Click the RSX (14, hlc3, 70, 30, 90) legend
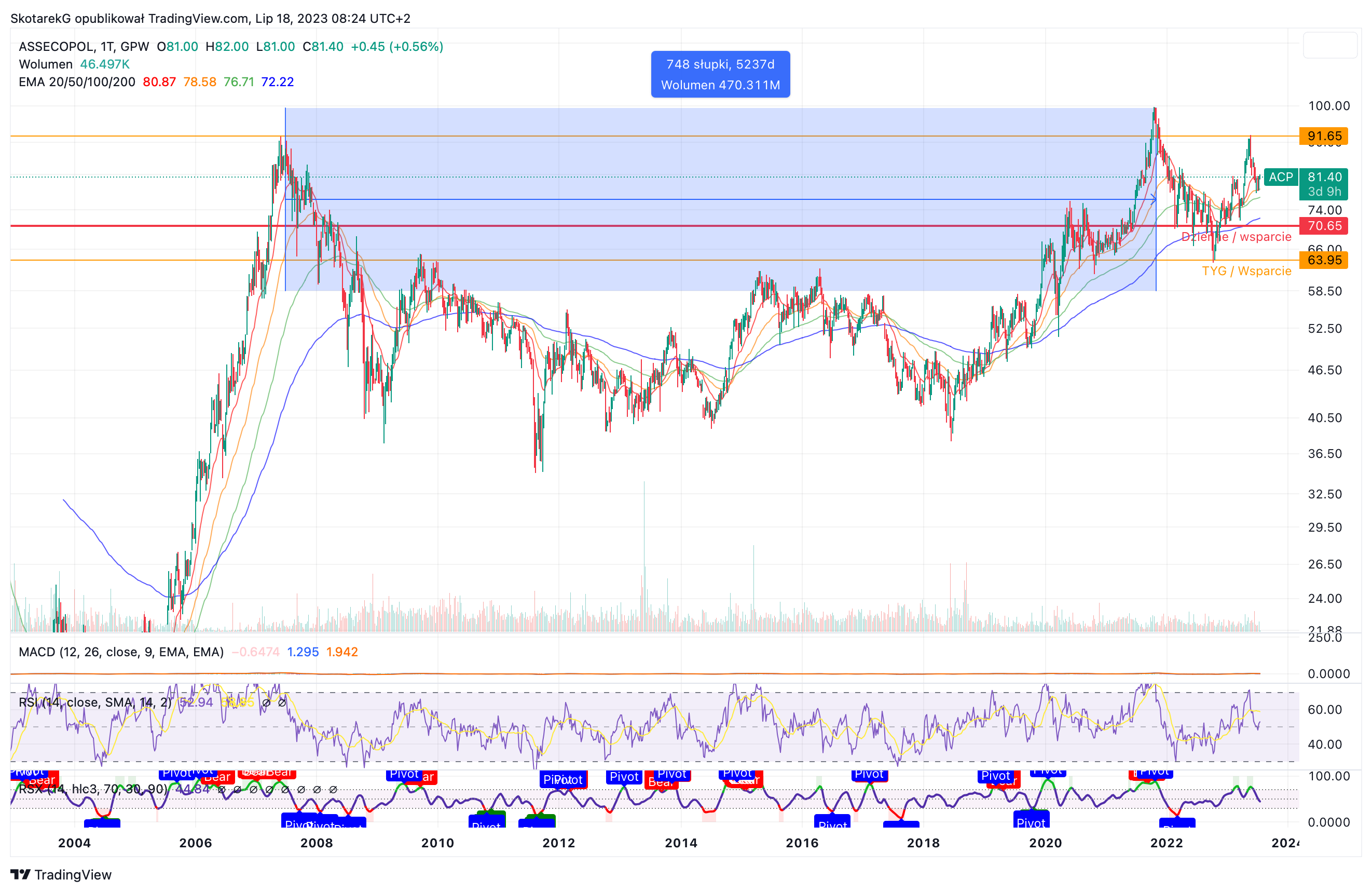The height and width of the screenshot is (893, 1372). tap(93, 789)
